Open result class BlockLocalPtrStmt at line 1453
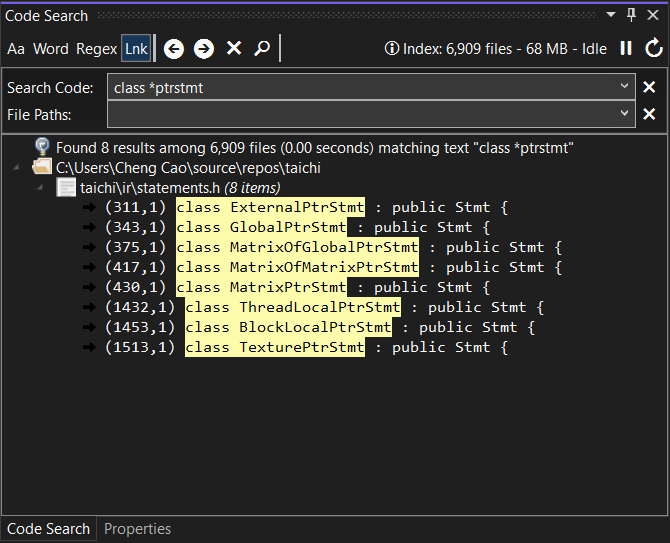The width and height of the screenshot is (670, 543). (320, 328)
